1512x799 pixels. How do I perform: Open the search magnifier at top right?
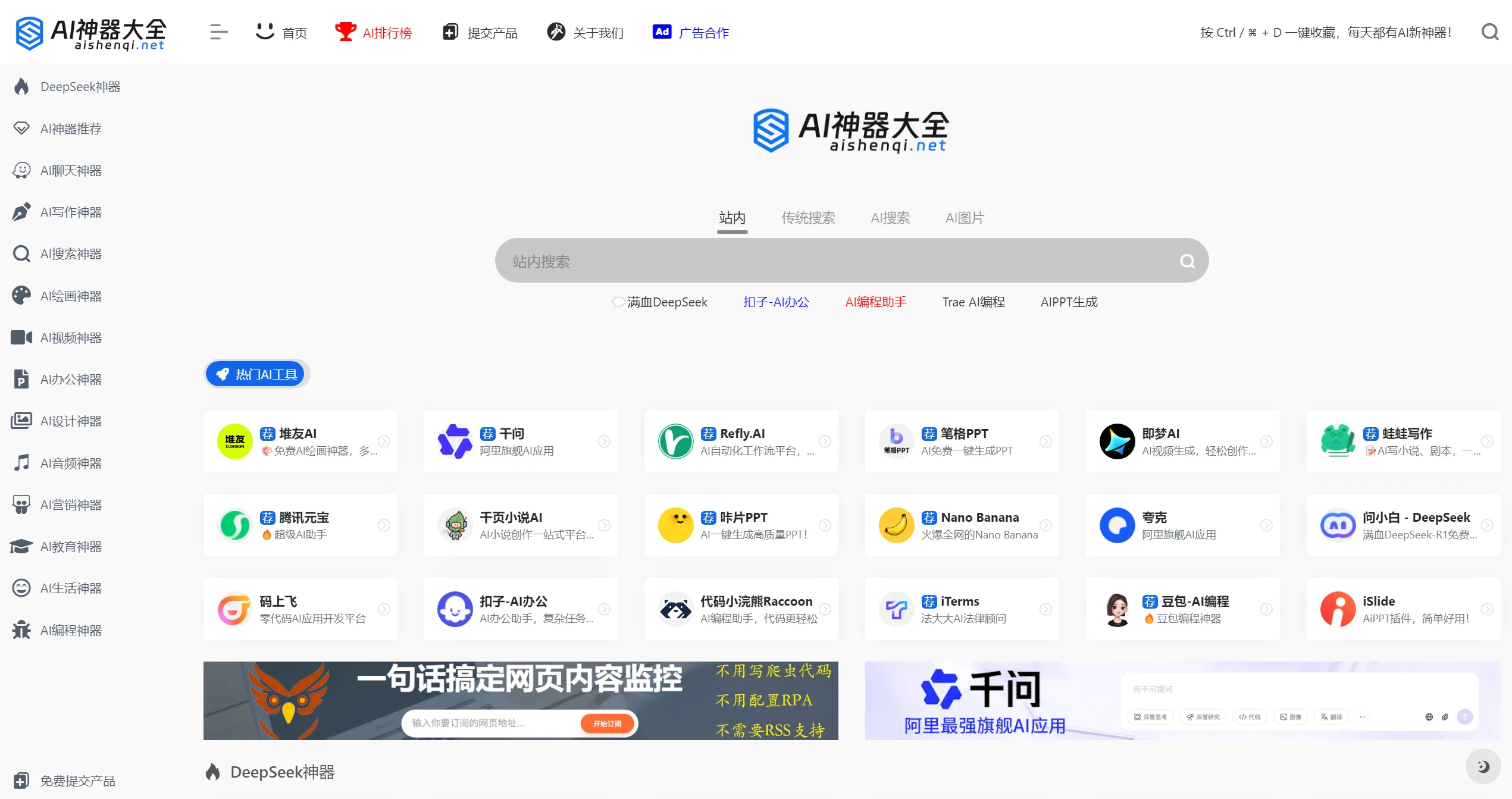(1490, 32)
